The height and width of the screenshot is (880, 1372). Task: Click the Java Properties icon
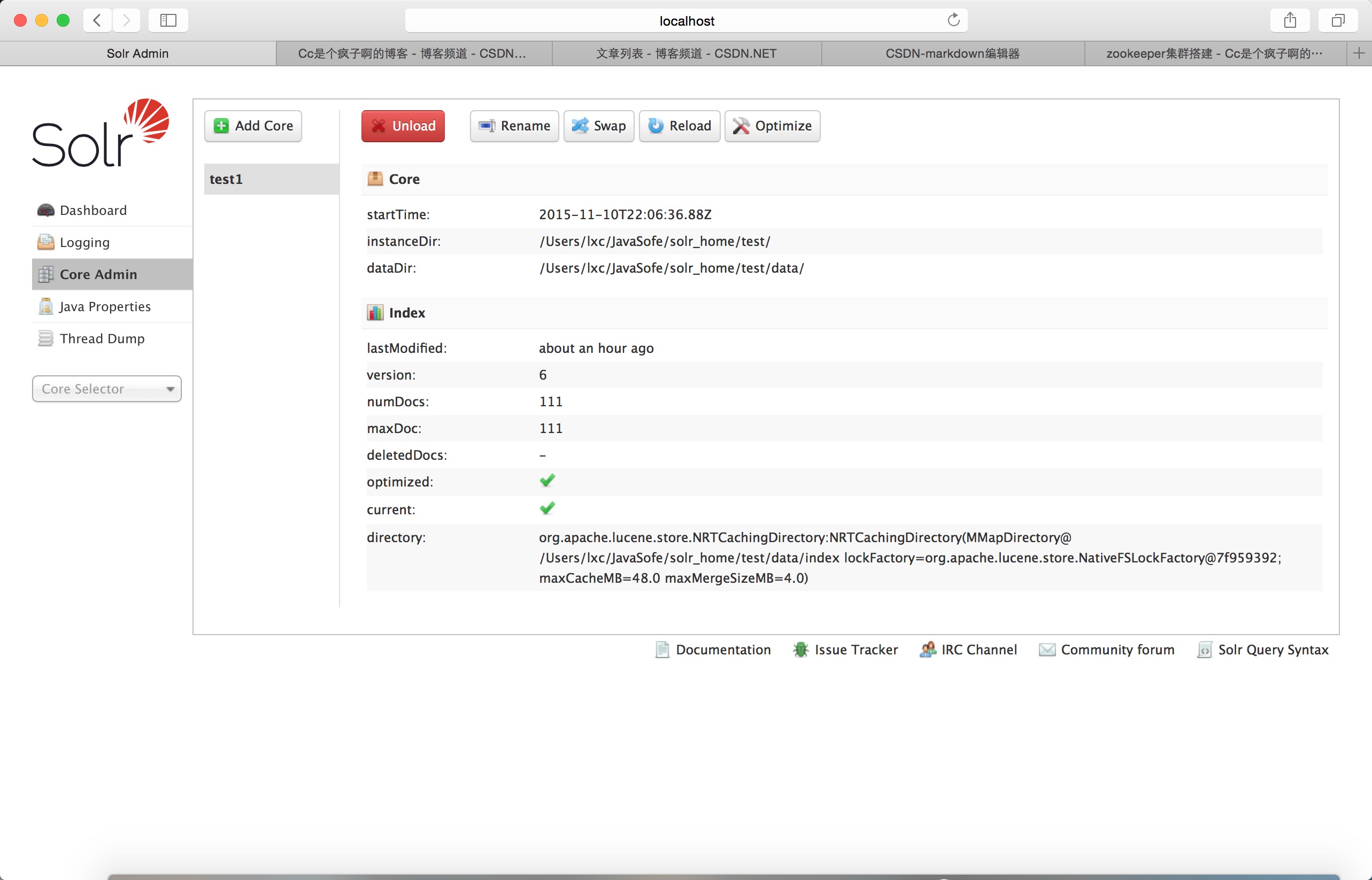click(45, 306)
